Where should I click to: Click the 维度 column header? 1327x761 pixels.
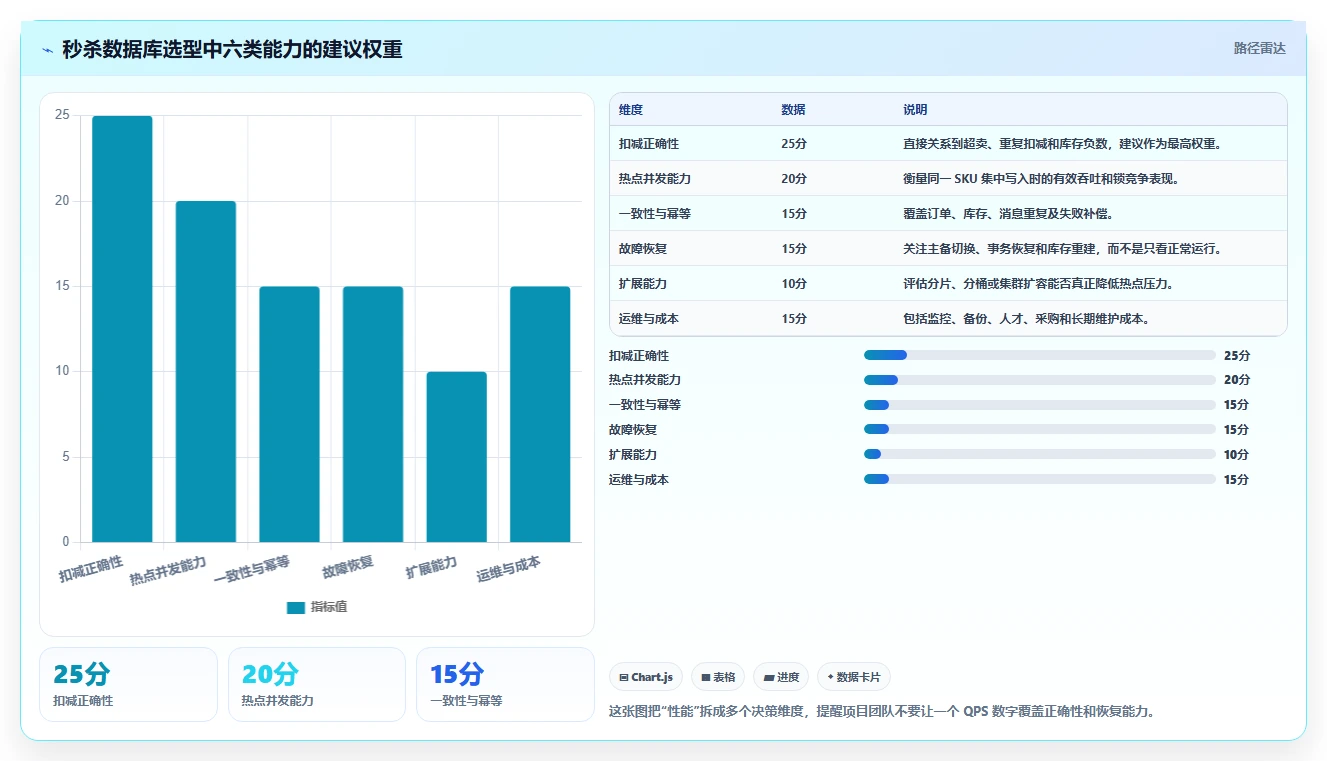631,110
